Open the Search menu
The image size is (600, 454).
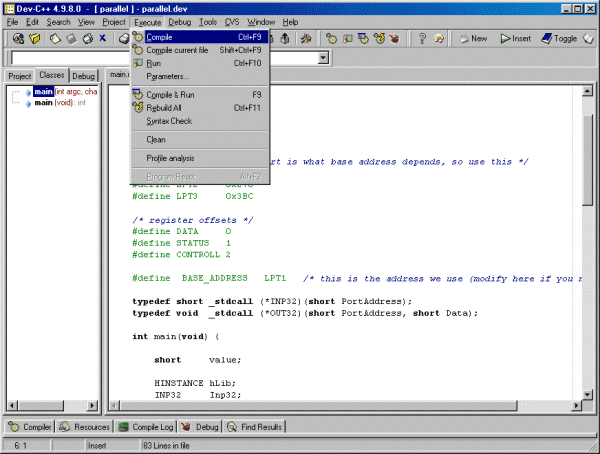59,22
